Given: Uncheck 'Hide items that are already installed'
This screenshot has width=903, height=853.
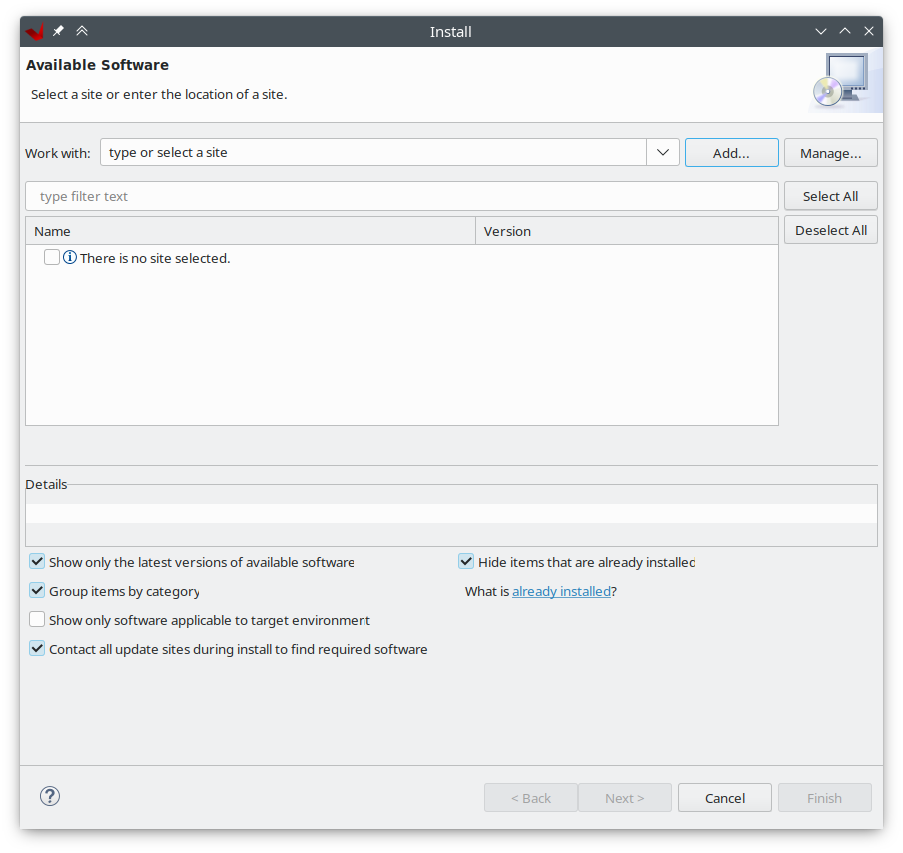Looking at the screenshot, I should pos(466,561).
